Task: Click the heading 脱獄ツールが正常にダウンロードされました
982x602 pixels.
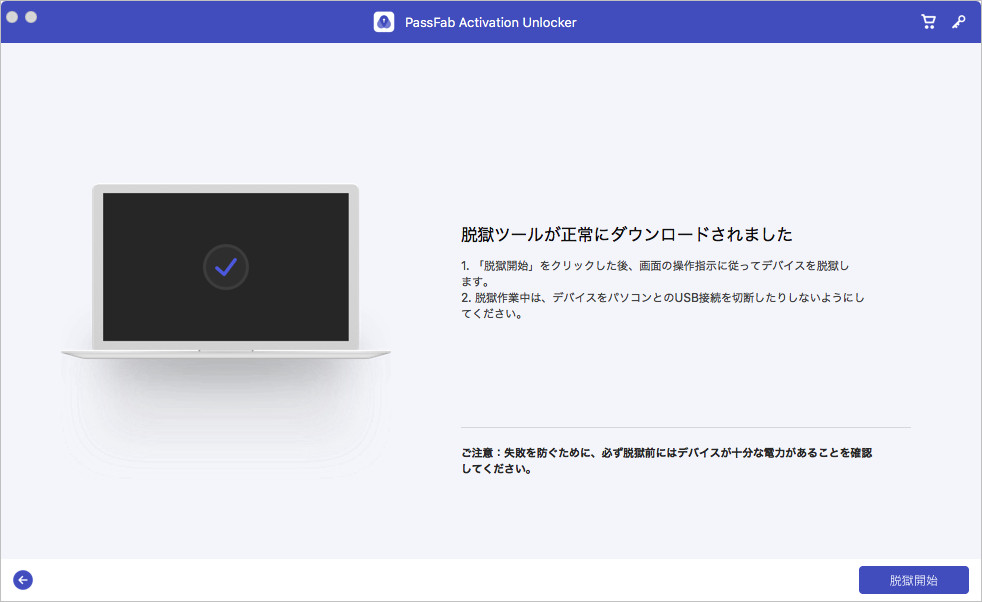Action: pyautogui.click(x=627, y=234)
